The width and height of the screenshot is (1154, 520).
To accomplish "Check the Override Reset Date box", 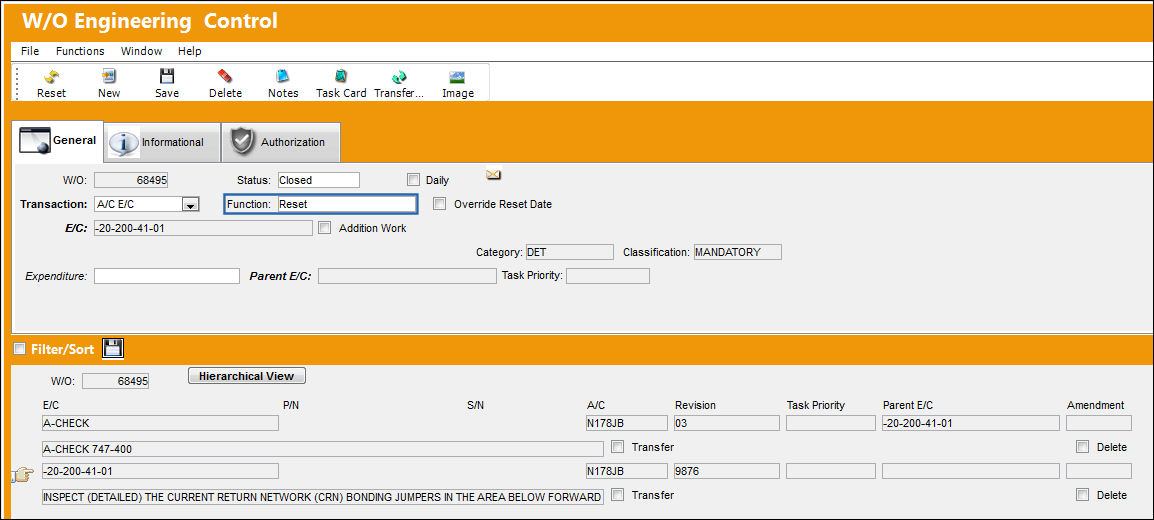I will click(x=439, y=204).
